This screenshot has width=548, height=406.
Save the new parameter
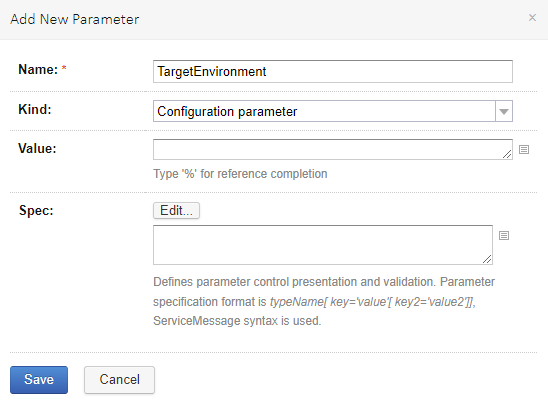point(39,380)
